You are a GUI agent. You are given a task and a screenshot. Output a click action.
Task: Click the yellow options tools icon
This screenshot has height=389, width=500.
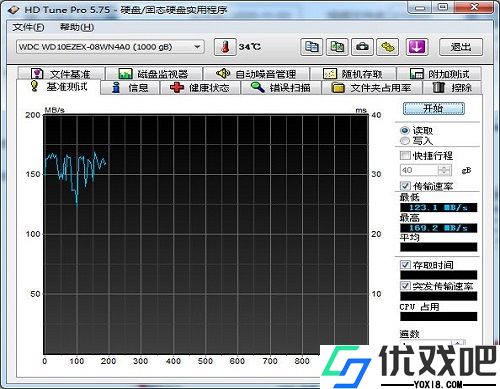click(x=388, y=47)
